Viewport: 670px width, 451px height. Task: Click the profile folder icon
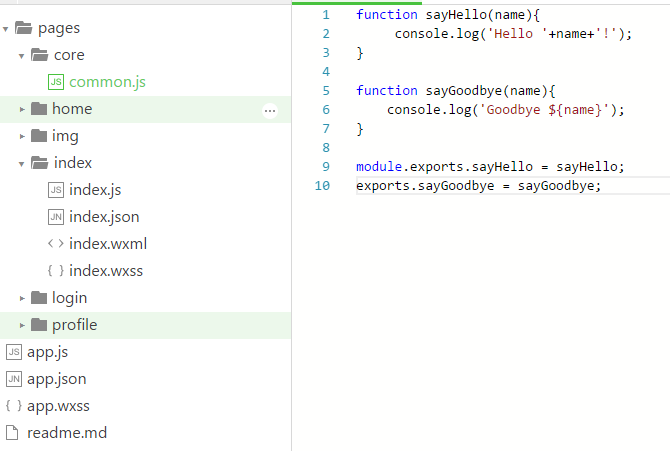point(39,324)
